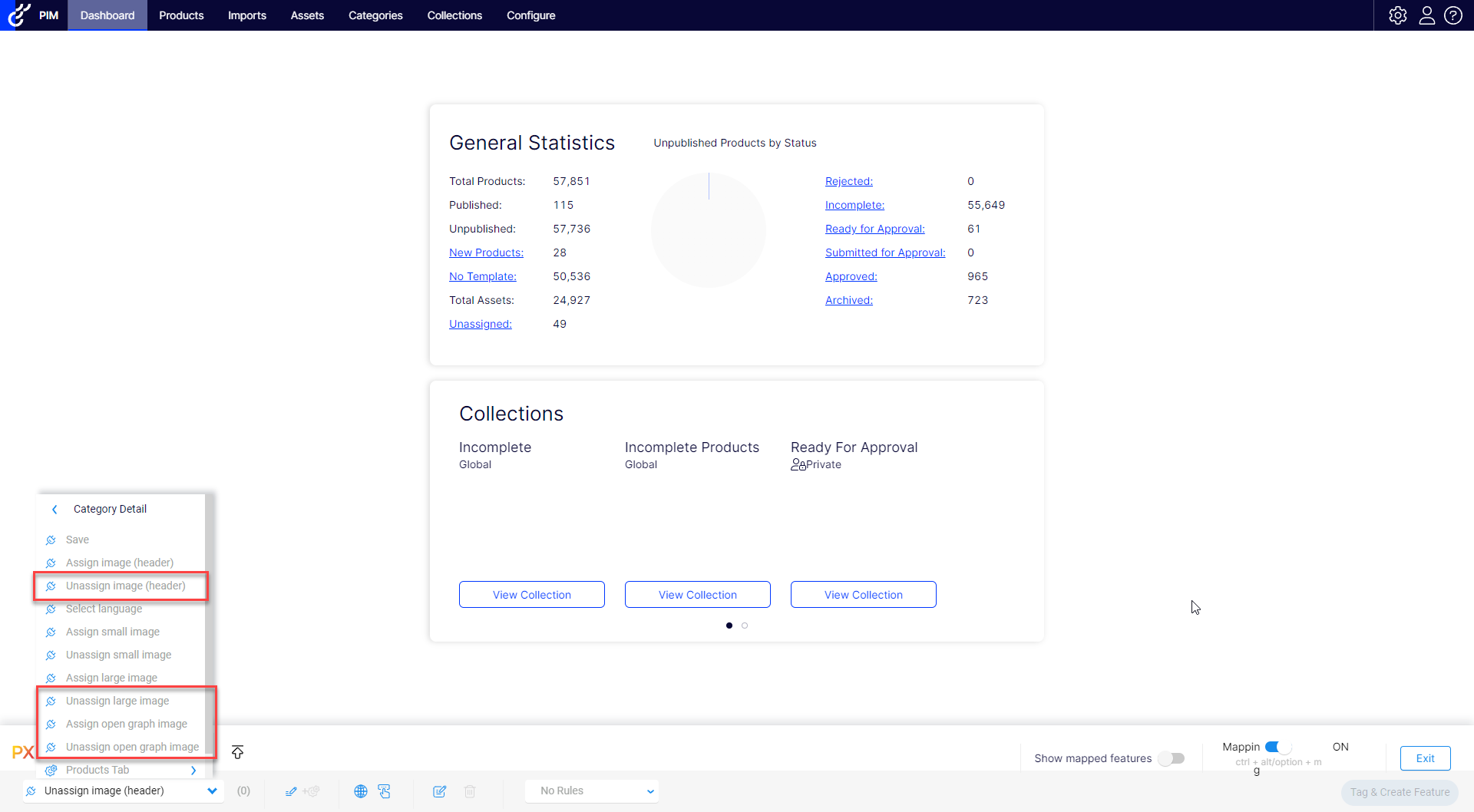Select first carousel page dot

[729, 626]
